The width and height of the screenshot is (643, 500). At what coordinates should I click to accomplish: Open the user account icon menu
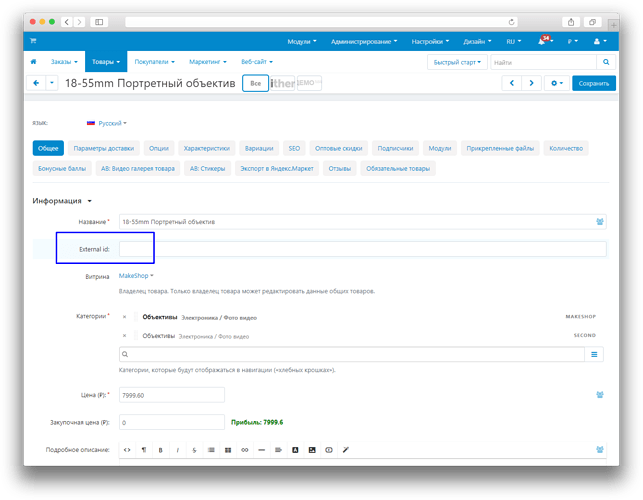coord(600,41)
